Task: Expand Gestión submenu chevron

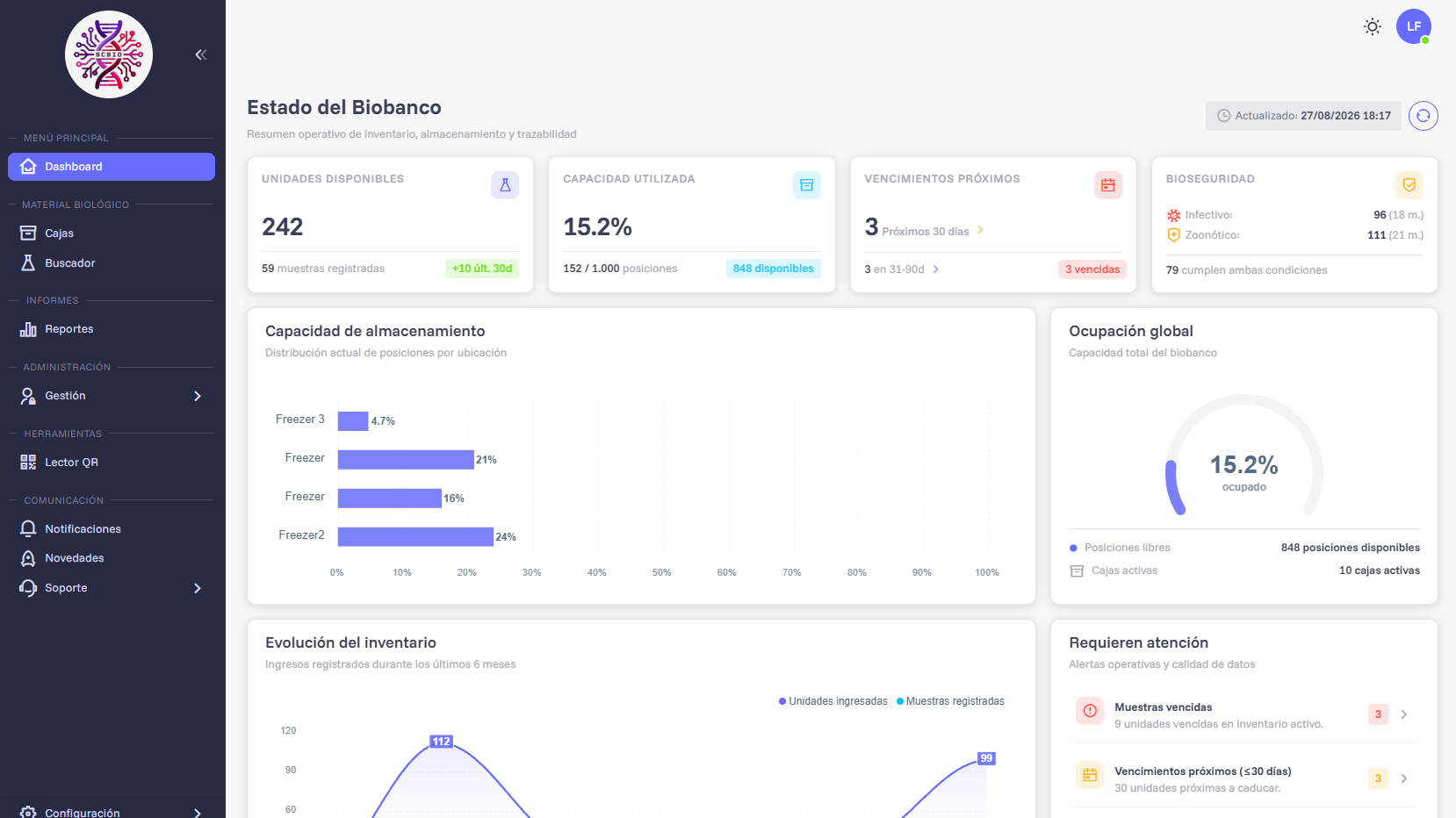Action: click(198, 396)
